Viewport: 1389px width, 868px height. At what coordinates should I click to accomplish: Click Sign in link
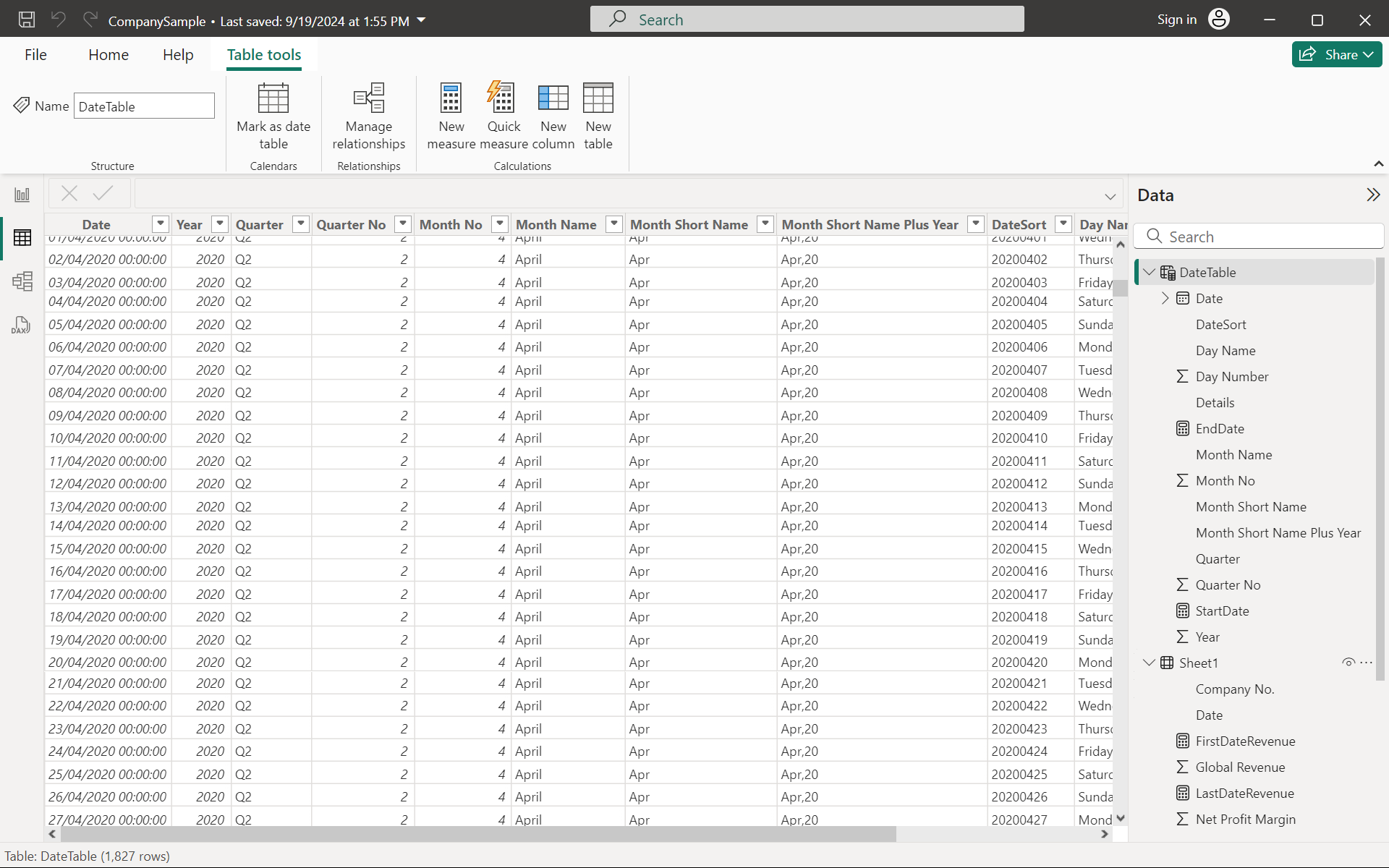point(1176,20)
